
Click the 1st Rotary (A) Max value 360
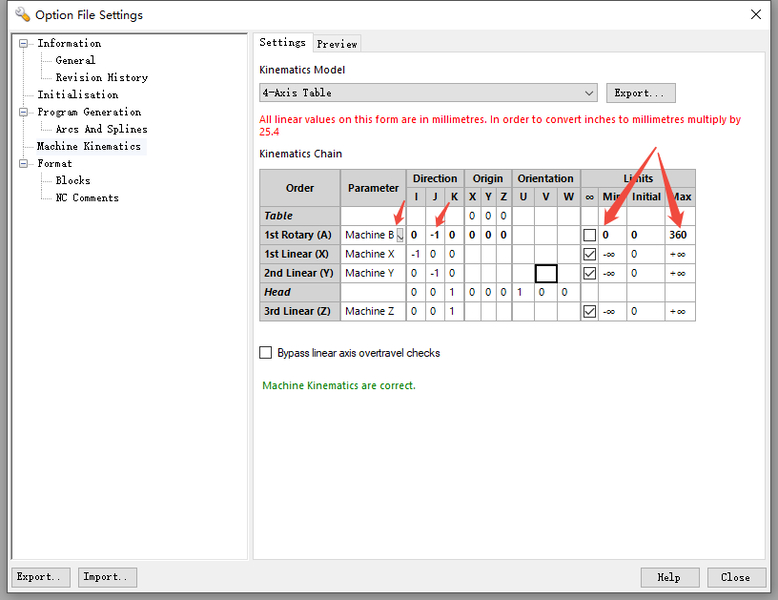680,235
